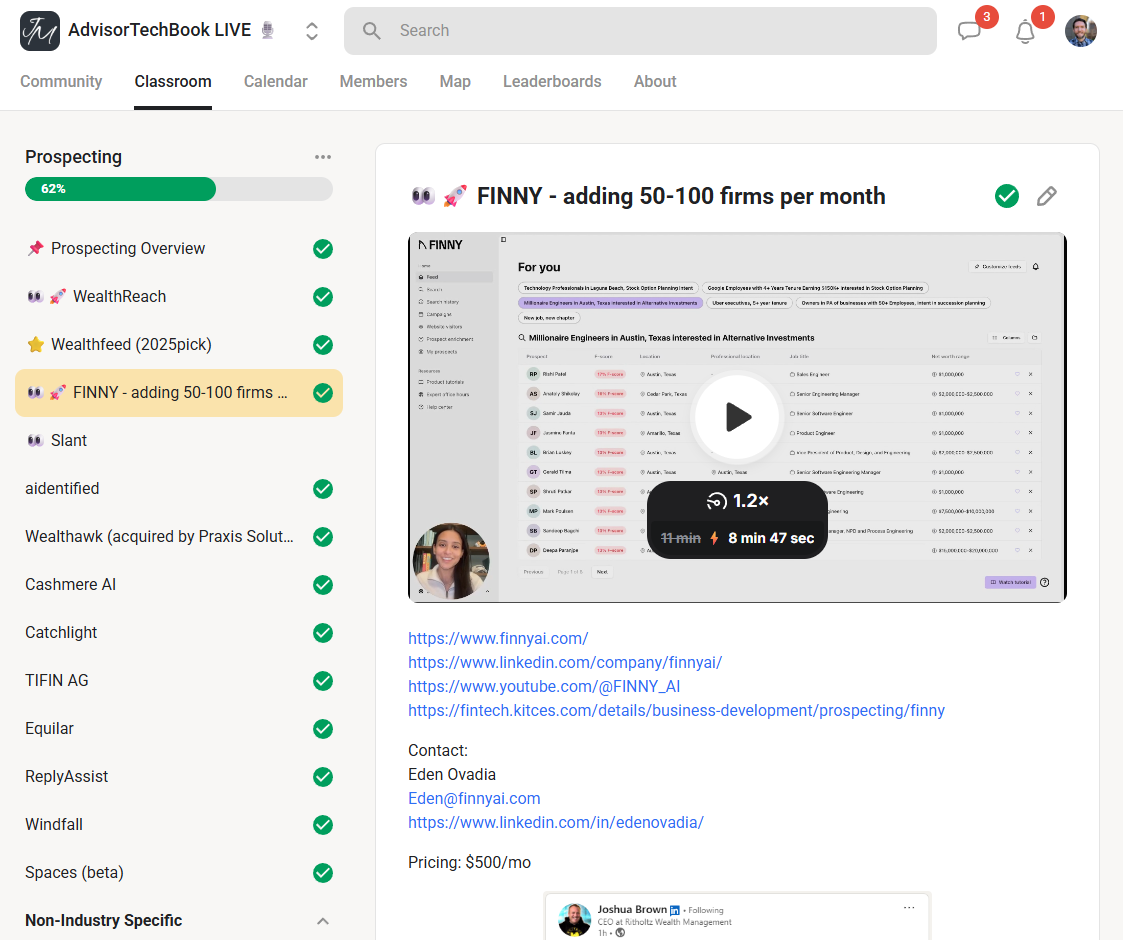
Task: Click the Watch tutorial button in video
Action: 1010,582
